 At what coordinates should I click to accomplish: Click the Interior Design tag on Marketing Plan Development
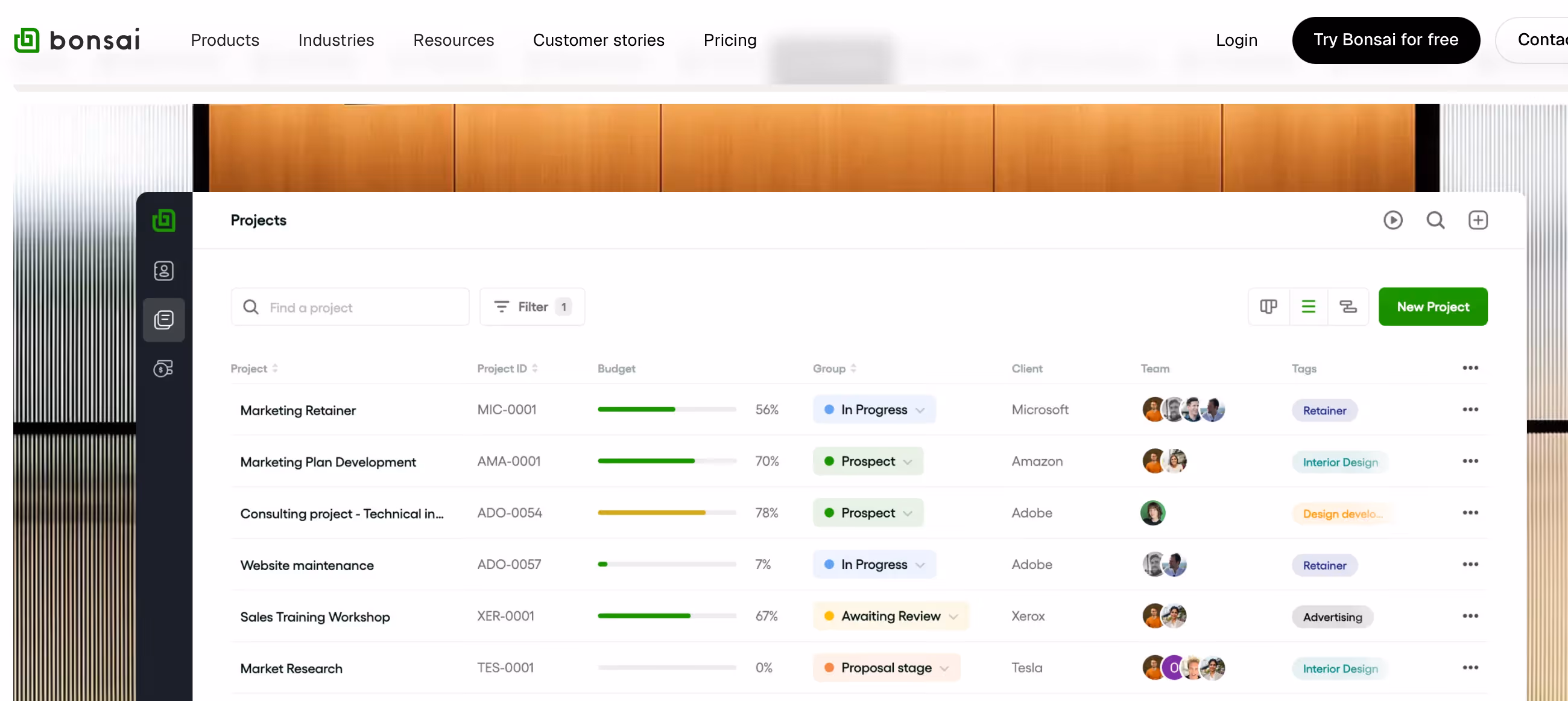coord(1341,462)
